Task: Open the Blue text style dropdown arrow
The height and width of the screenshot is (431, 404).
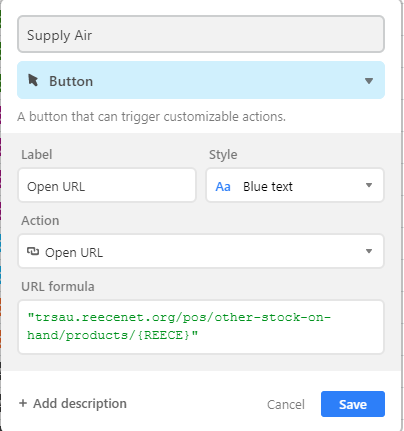Action: tap(369, 185)
